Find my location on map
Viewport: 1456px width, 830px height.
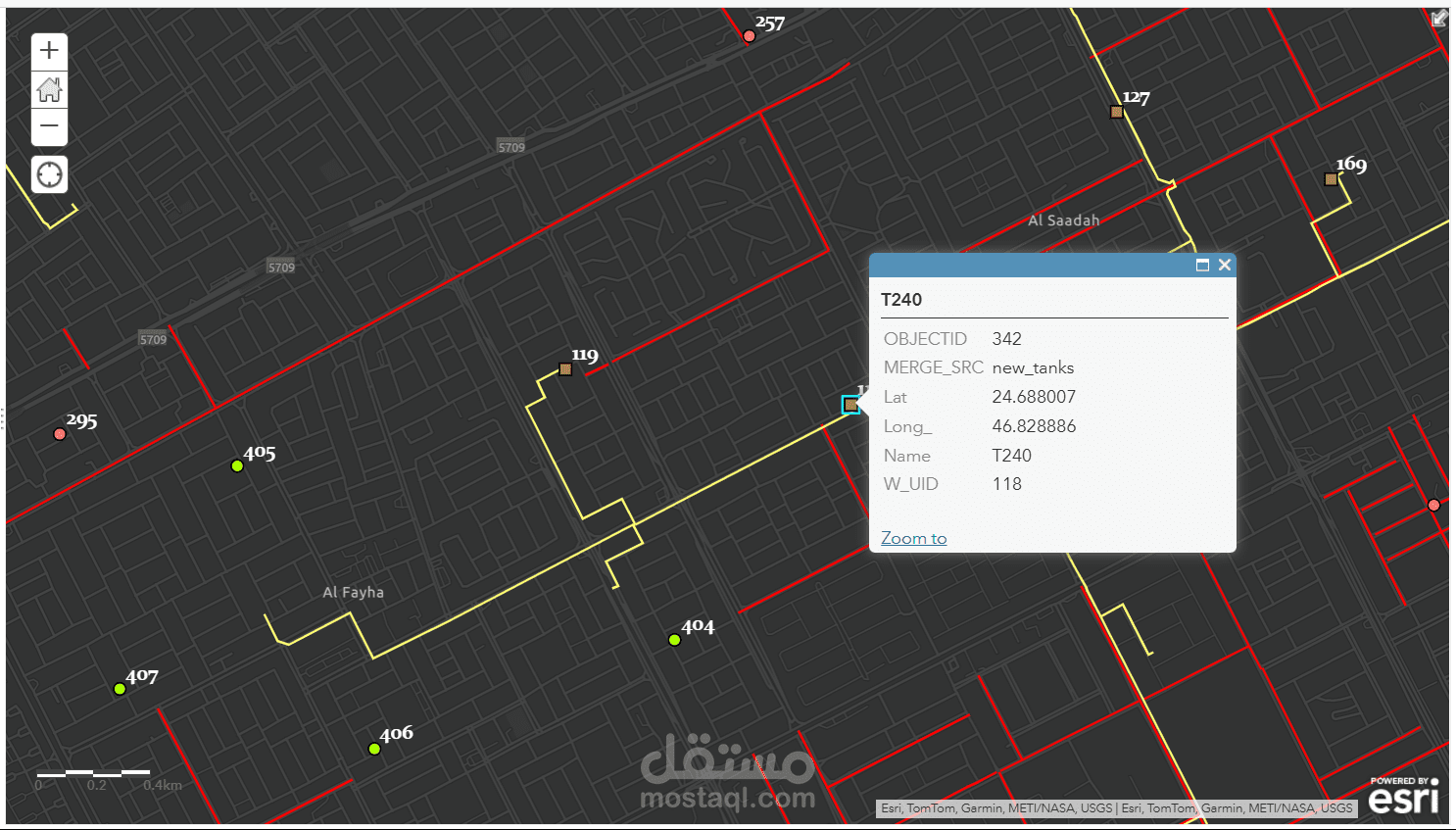[49, 174]
